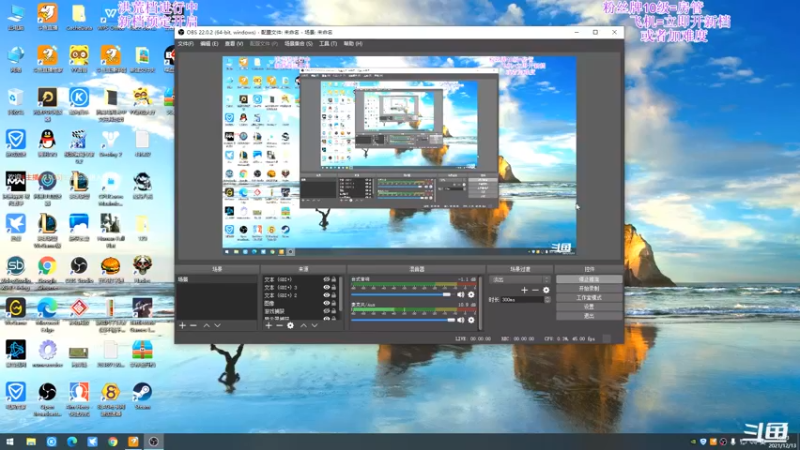Open settings gear for the first mixer channel

coord(471,295)
